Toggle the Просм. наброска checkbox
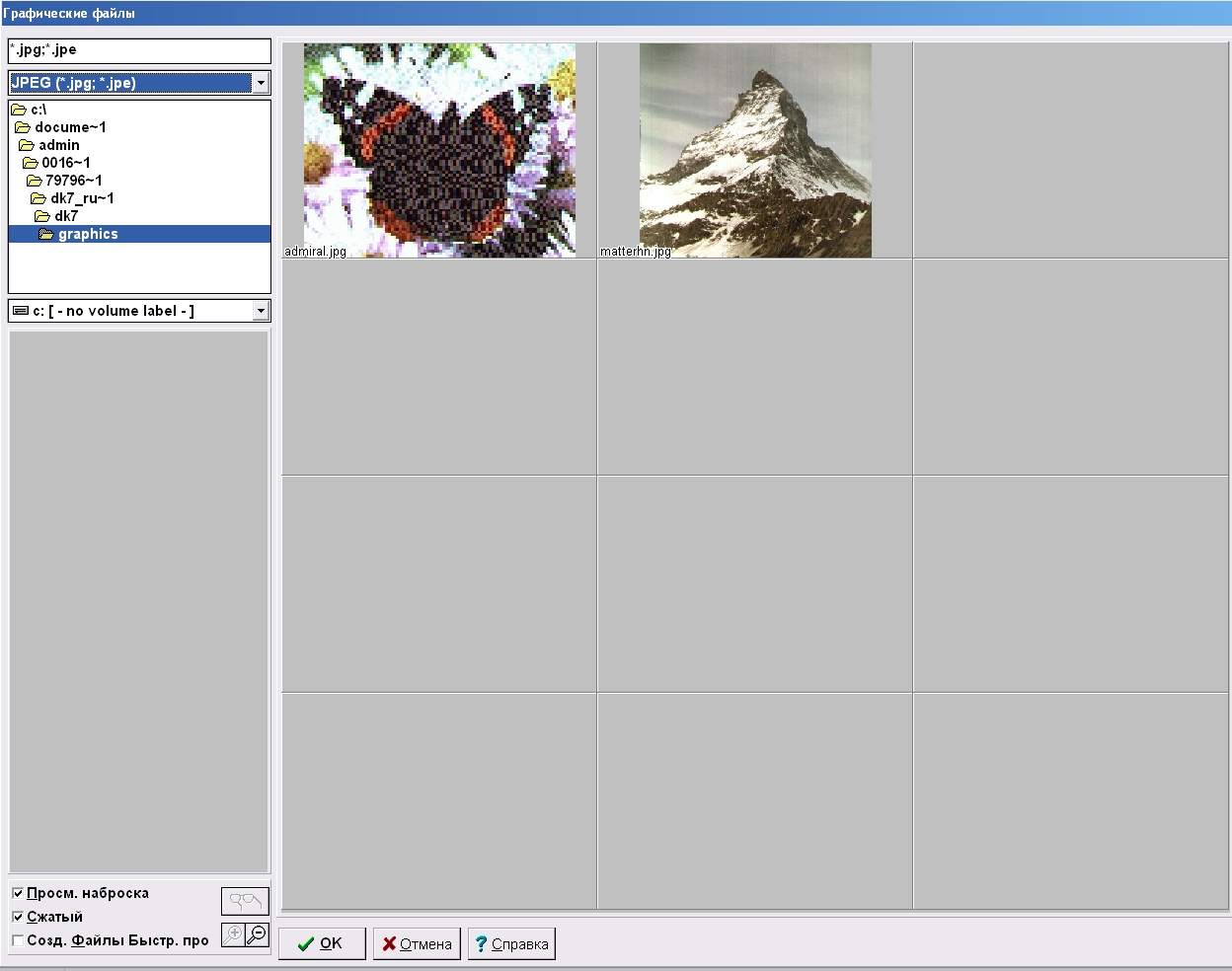Image resolution: width=1232 pixels, height=971 pixels. click(18, 893)
